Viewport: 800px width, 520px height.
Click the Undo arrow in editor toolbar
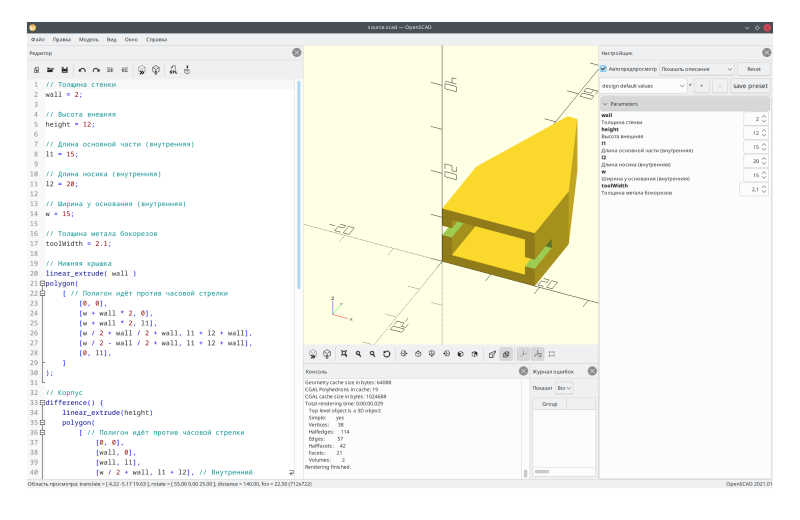(82, 70)
